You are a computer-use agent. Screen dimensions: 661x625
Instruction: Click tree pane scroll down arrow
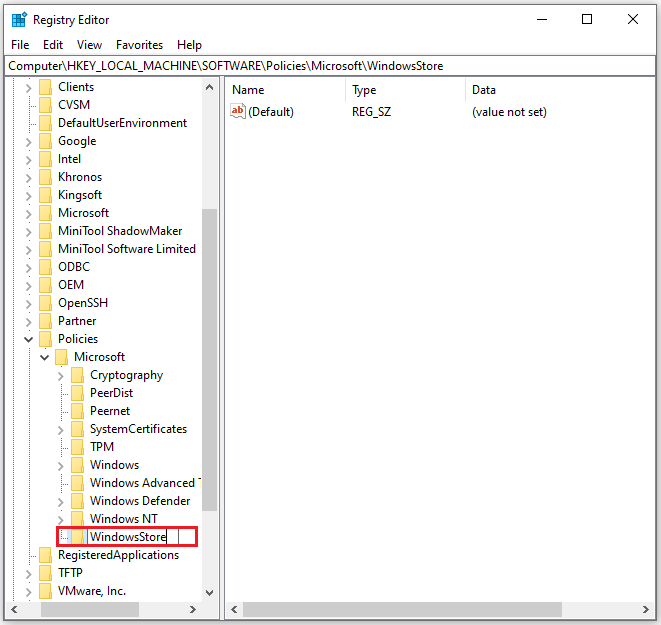point(210,593)
